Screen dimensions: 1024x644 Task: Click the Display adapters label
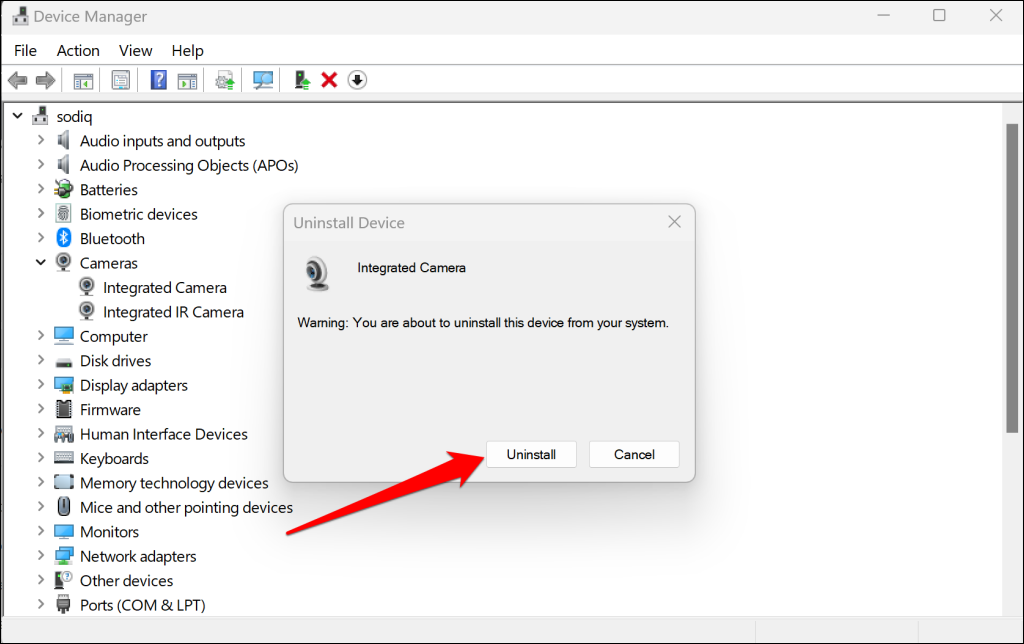click(133, 385)
